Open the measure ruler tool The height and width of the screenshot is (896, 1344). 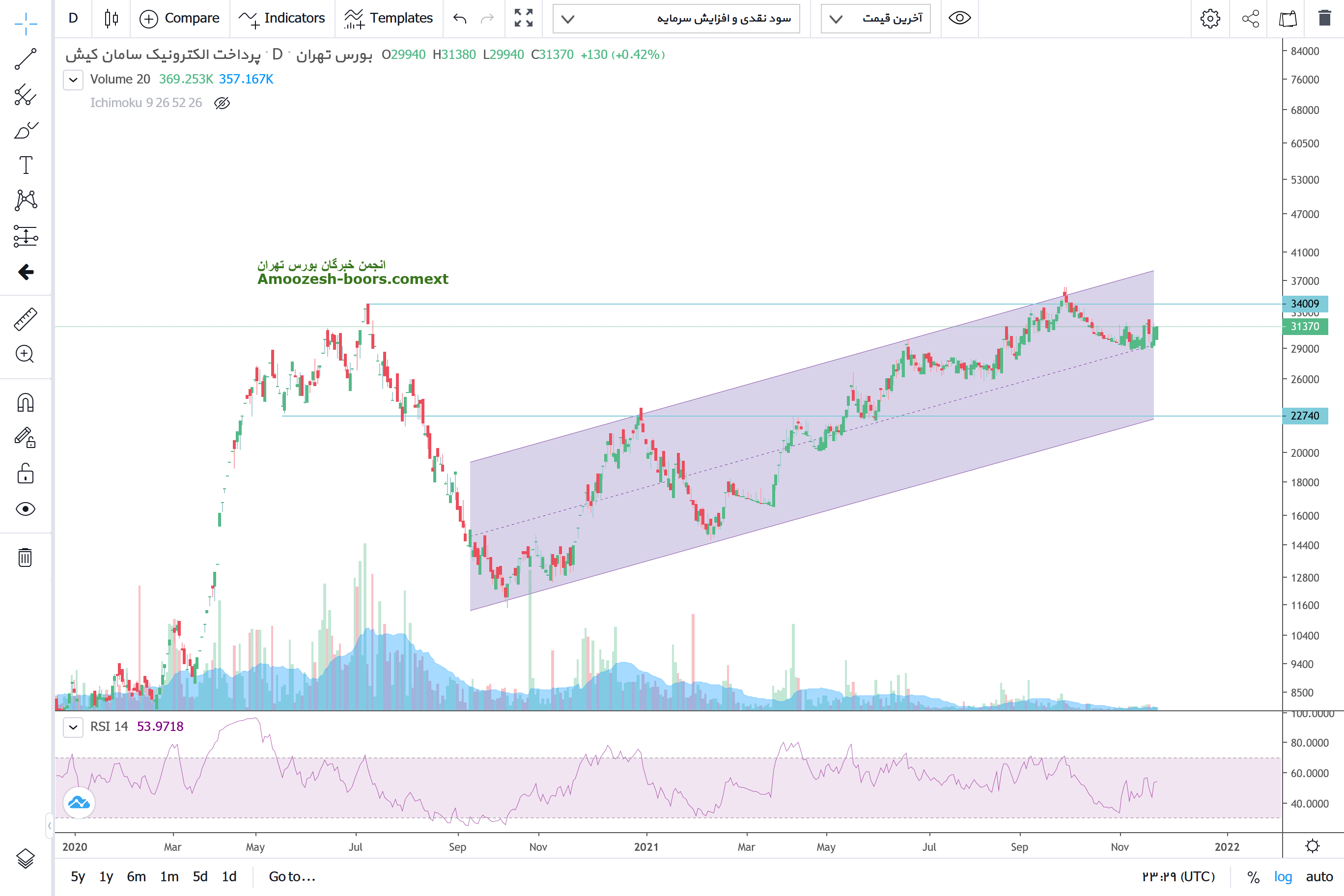25,319
